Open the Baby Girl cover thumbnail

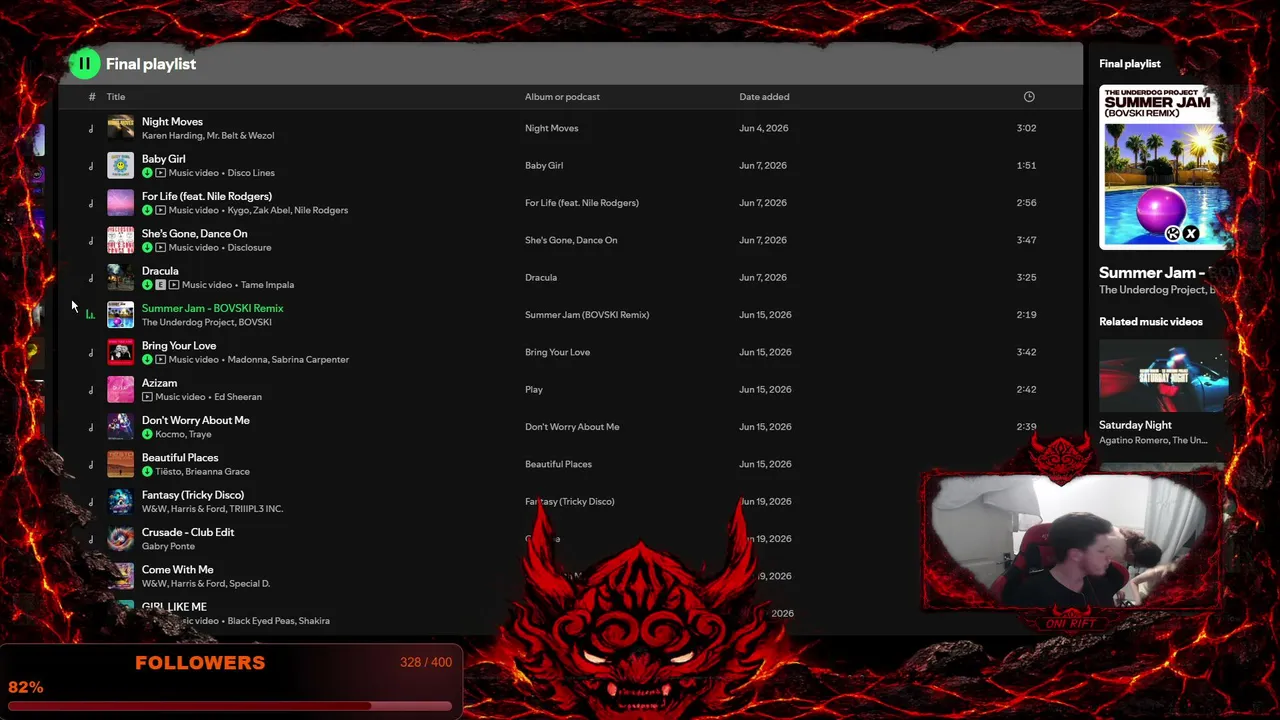[120, 165]
